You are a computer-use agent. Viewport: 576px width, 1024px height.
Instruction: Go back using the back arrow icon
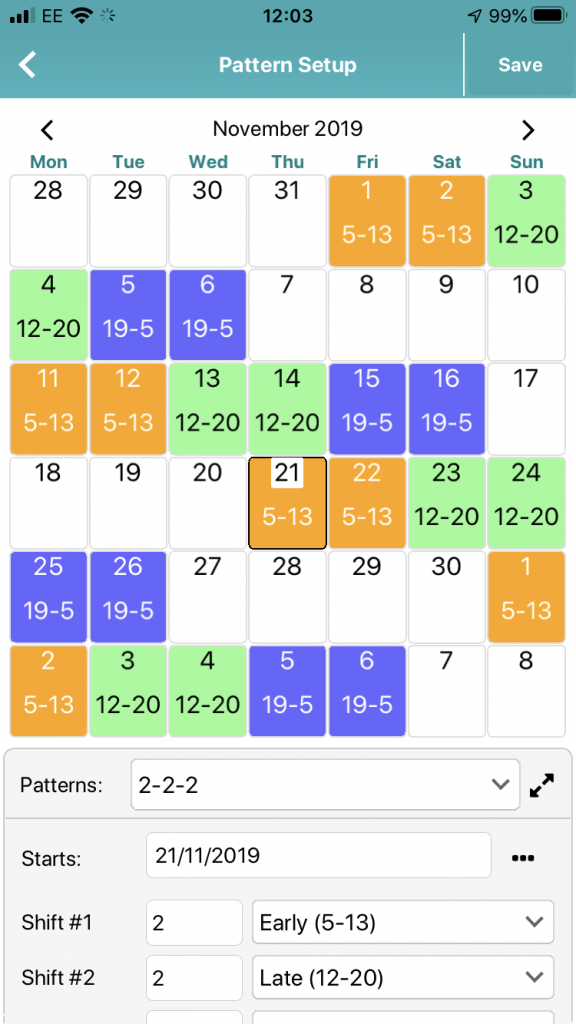tap(27, 64)
